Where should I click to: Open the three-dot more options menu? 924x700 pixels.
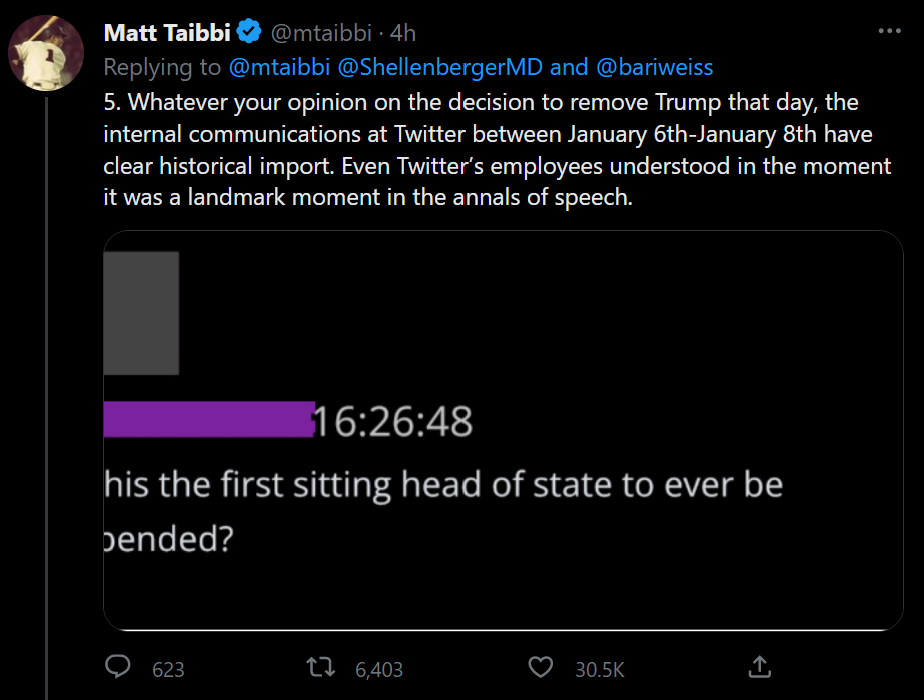[x=889, y=32]
